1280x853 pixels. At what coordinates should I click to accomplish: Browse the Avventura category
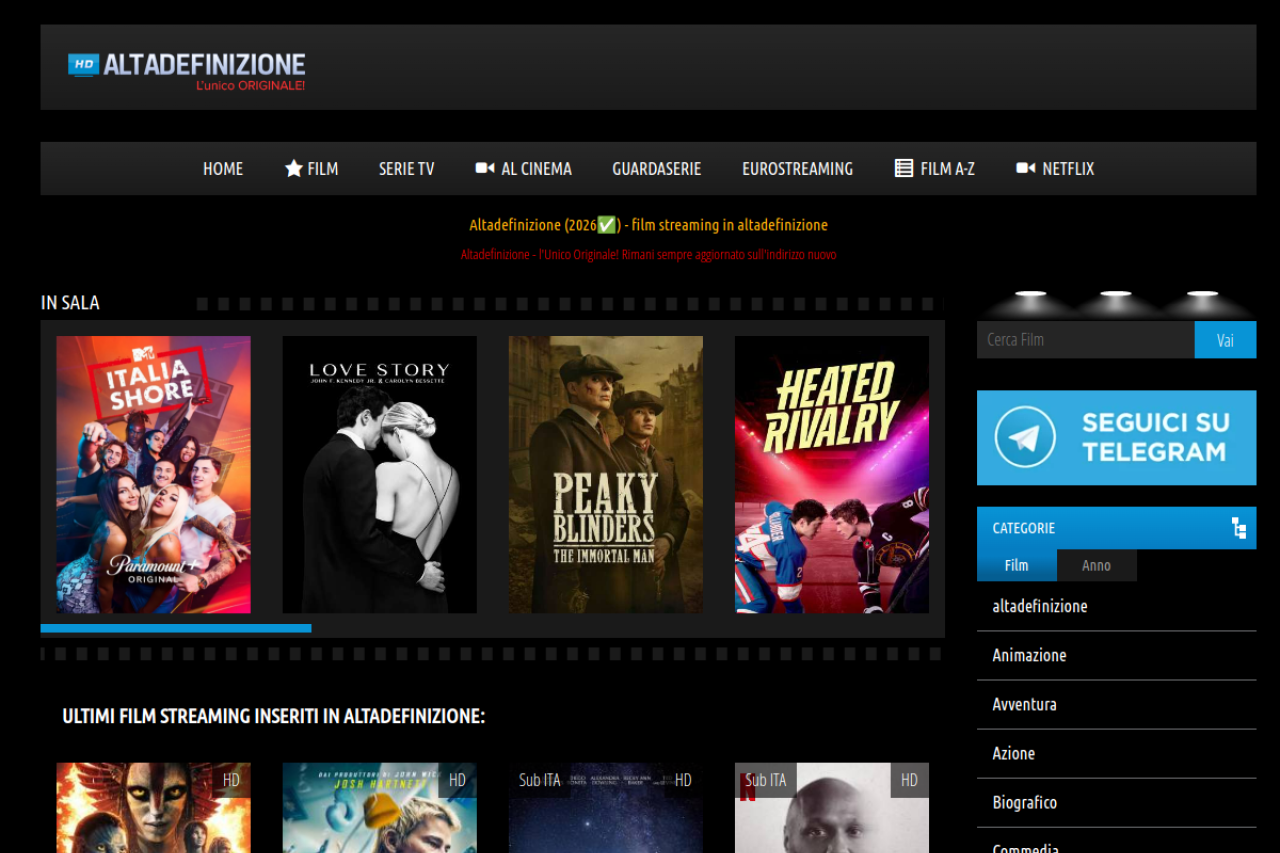click(x=1024, y=704)
